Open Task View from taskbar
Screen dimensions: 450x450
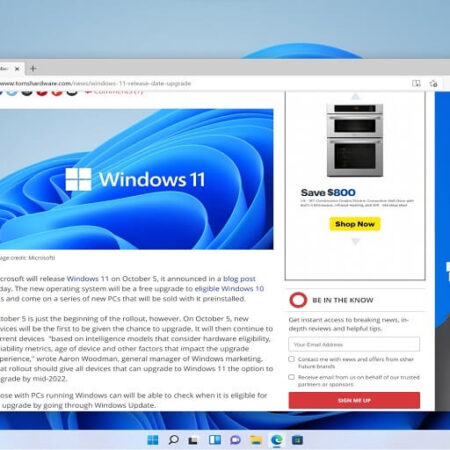point(193,441)
